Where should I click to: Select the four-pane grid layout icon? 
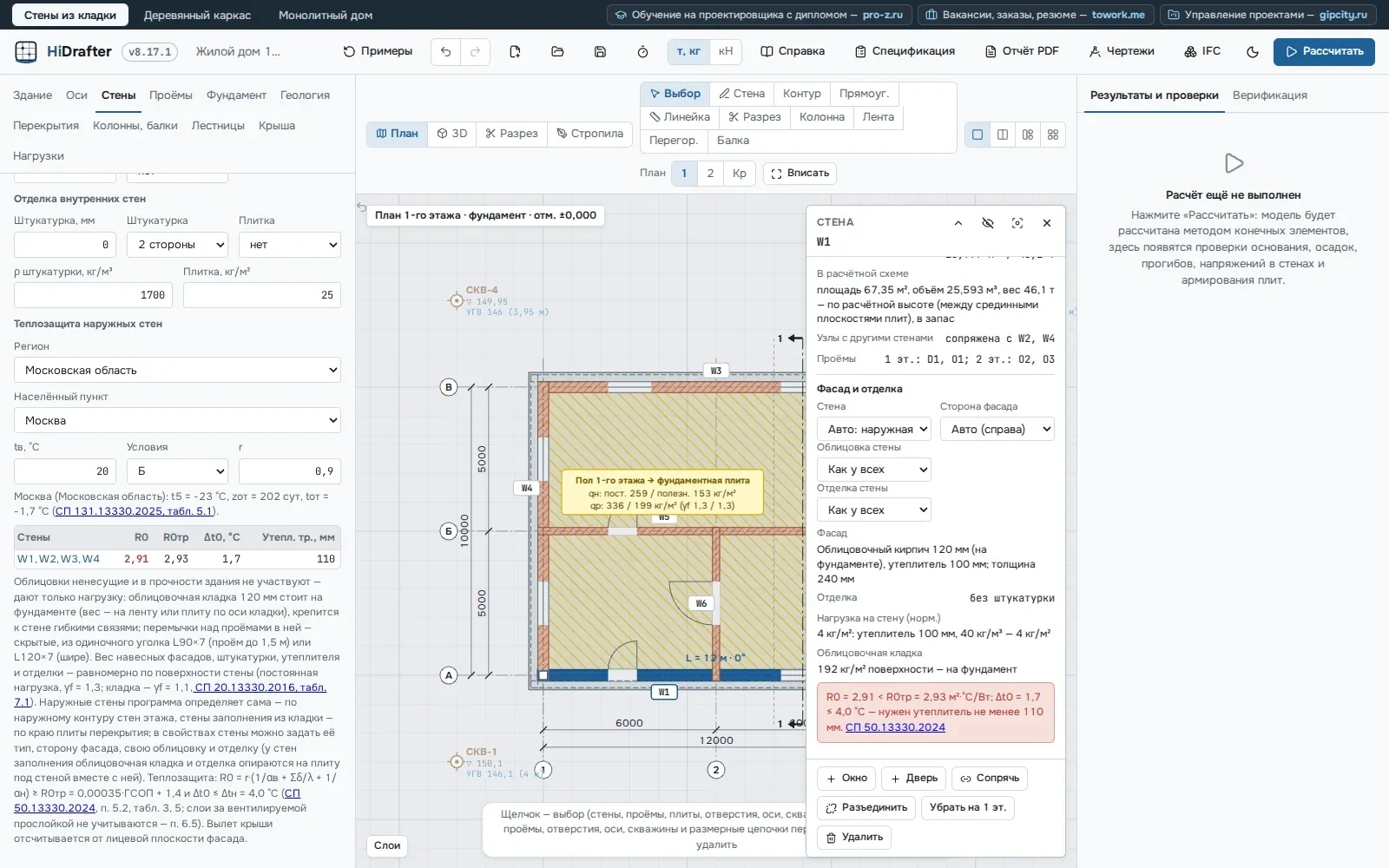[x=1053, y=135]
